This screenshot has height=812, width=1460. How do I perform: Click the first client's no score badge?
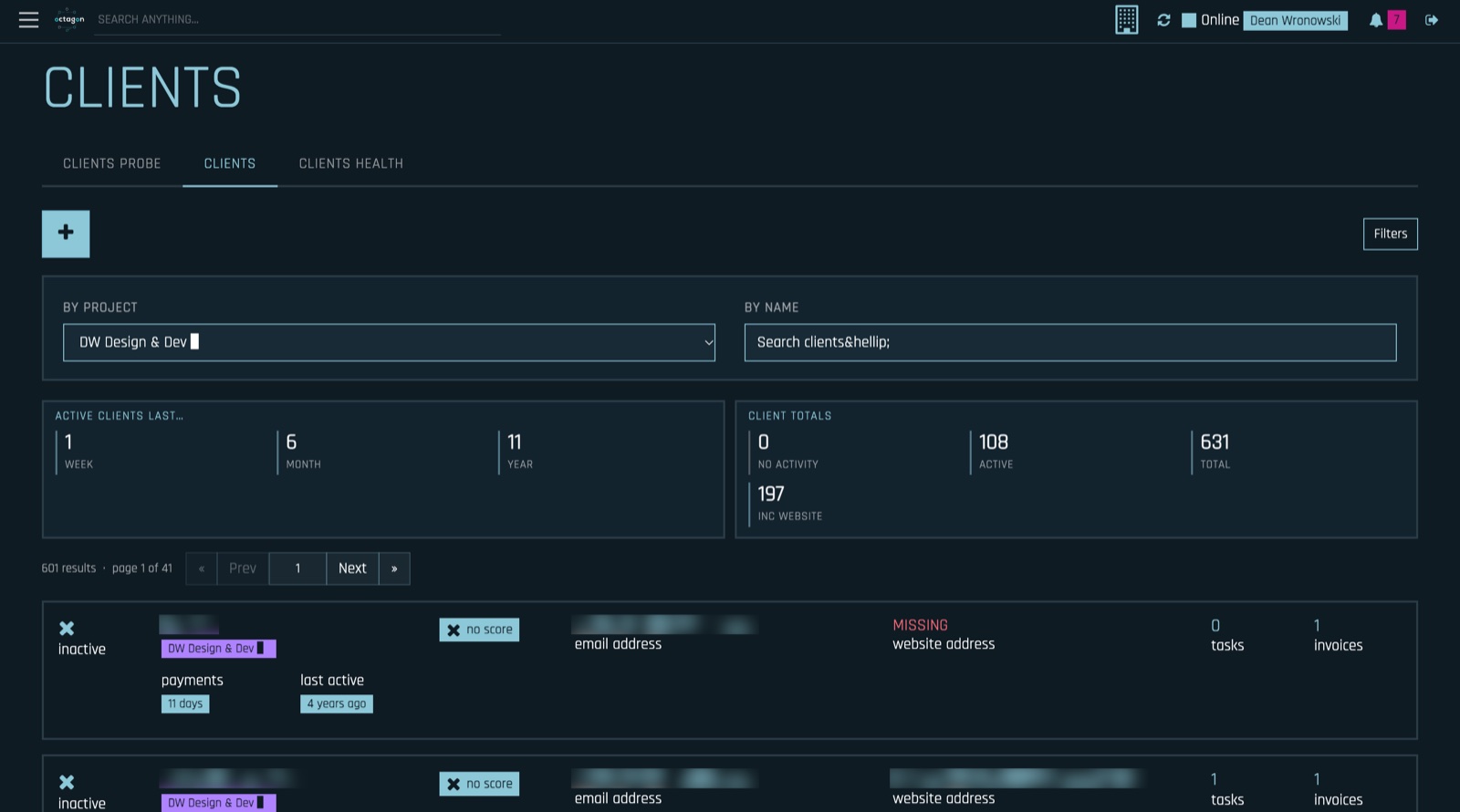[x=479, y=630]
